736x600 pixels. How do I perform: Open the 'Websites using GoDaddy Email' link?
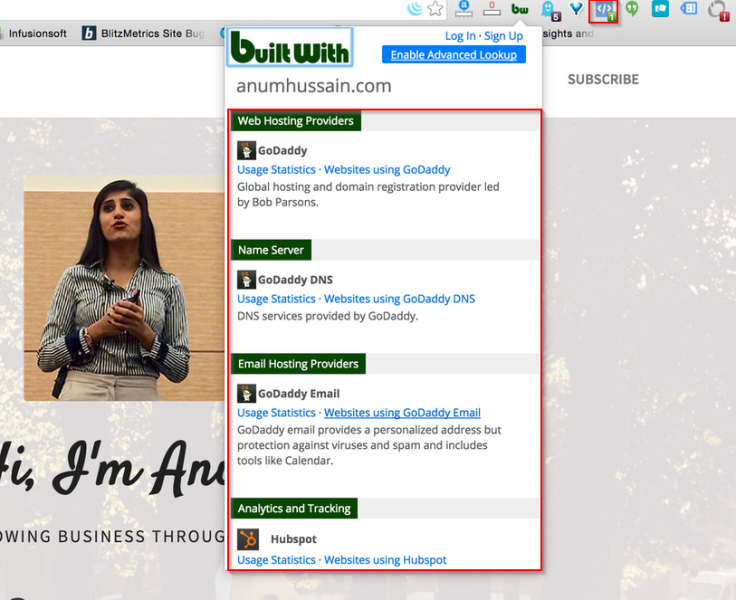tap(402, 413)
